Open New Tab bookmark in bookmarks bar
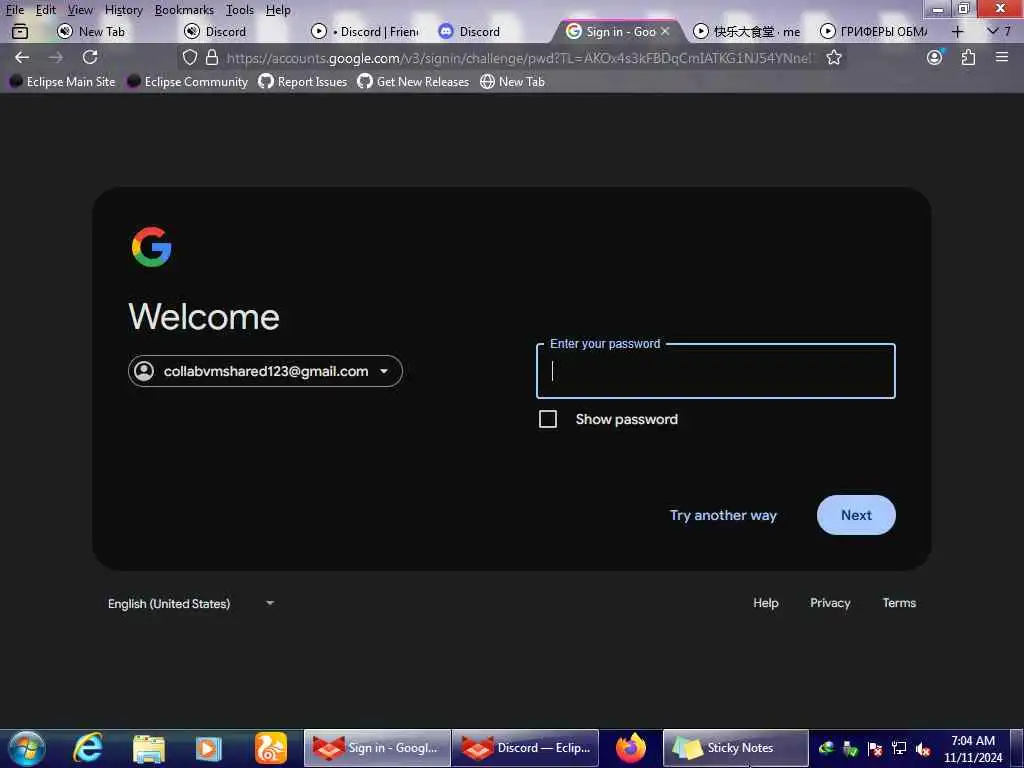 click(513, 82)
